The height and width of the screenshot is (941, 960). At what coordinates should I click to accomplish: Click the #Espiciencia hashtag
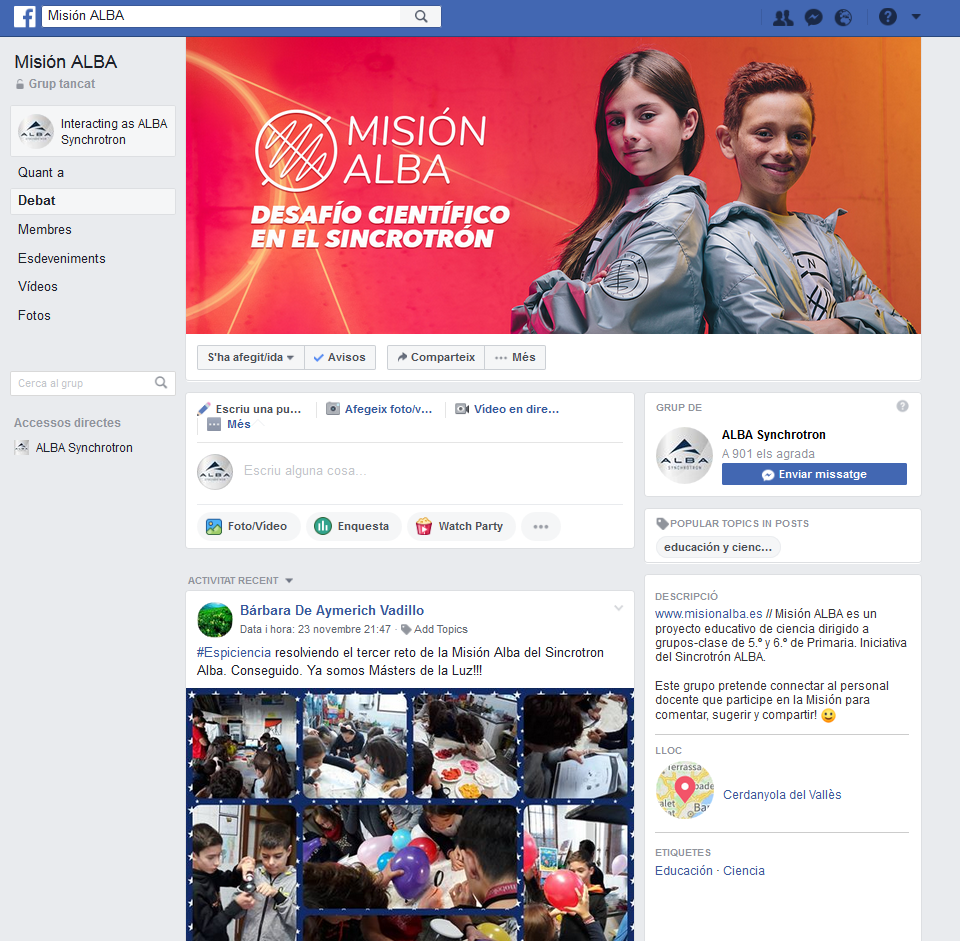234,653
